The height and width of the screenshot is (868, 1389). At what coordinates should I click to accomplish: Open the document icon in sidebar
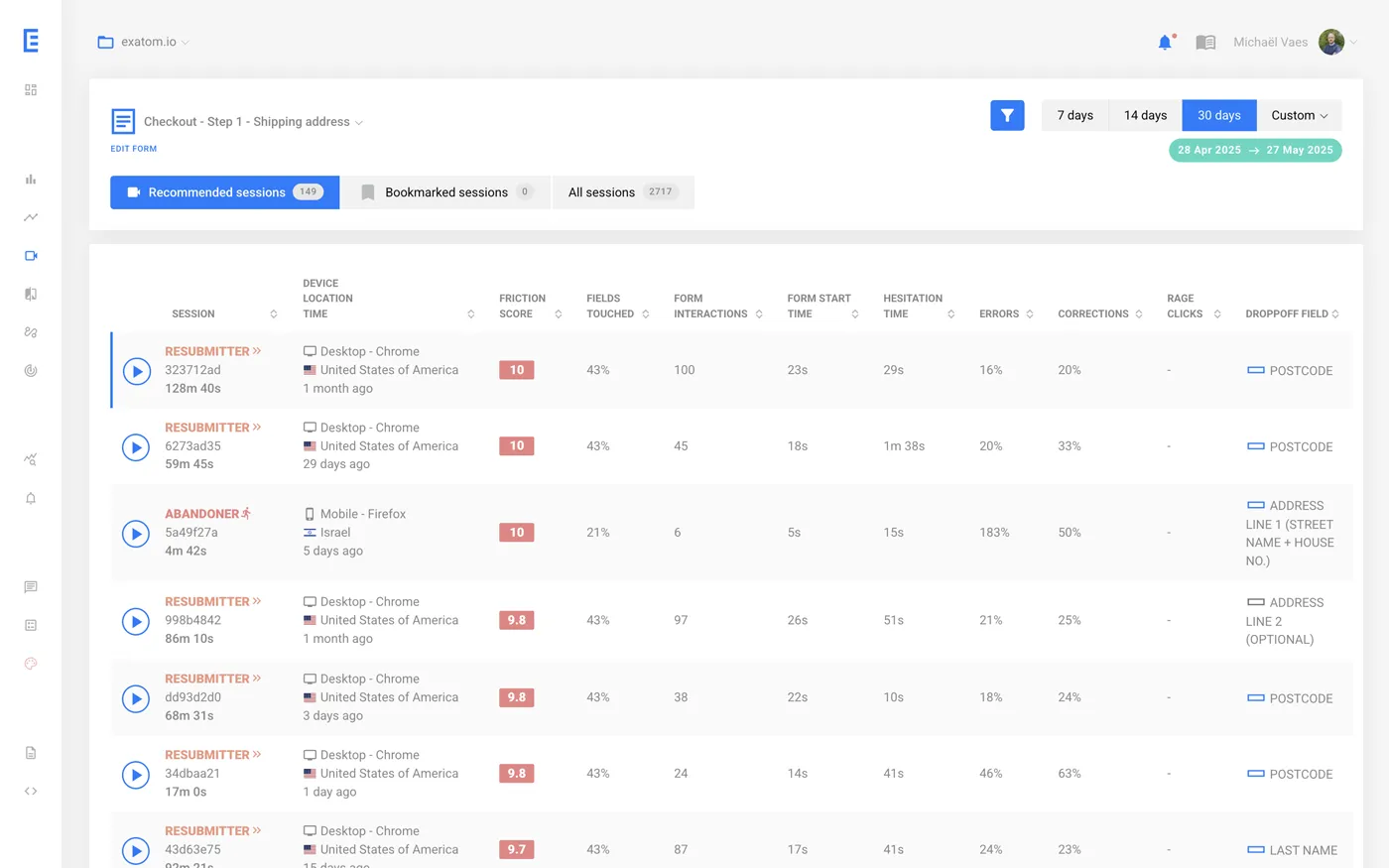point(31,753)
